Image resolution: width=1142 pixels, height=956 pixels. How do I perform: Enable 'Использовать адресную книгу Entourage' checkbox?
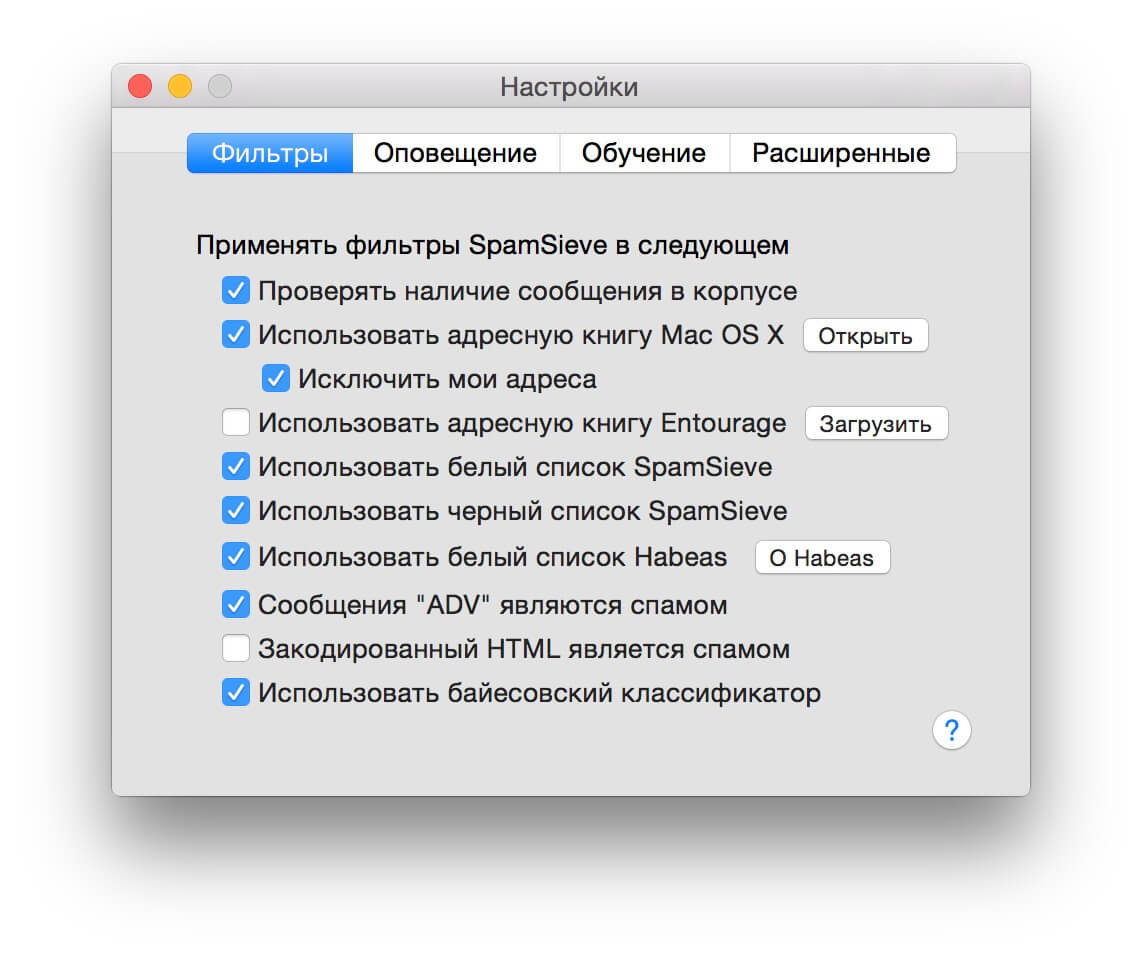(235, 422)
